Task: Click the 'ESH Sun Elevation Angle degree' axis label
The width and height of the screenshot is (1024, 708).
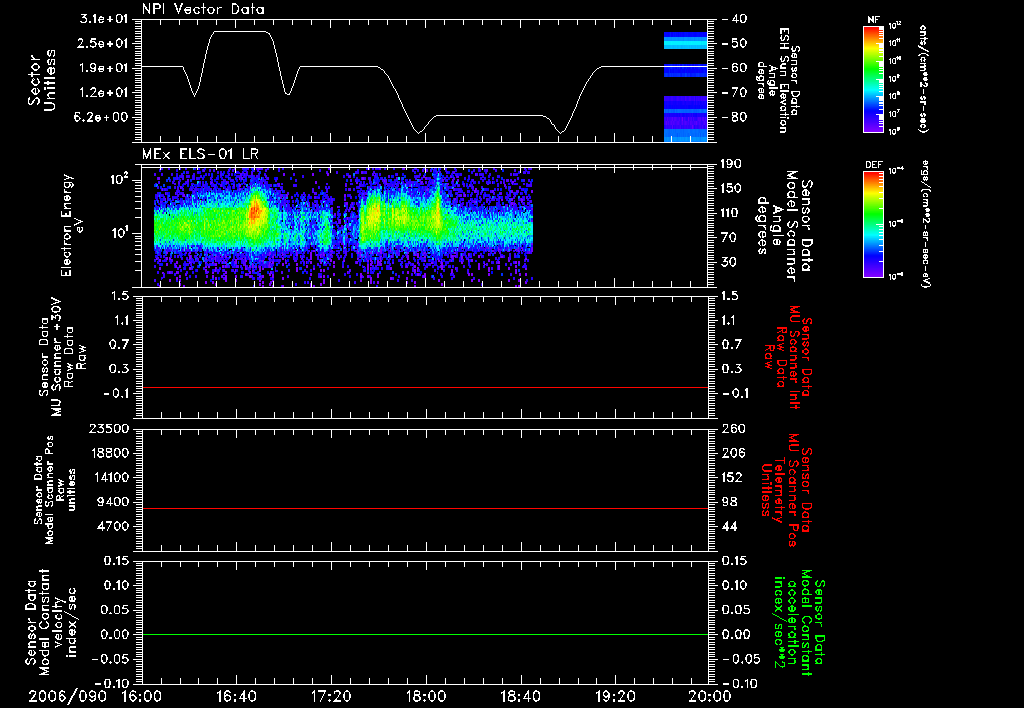Action: 778,80
